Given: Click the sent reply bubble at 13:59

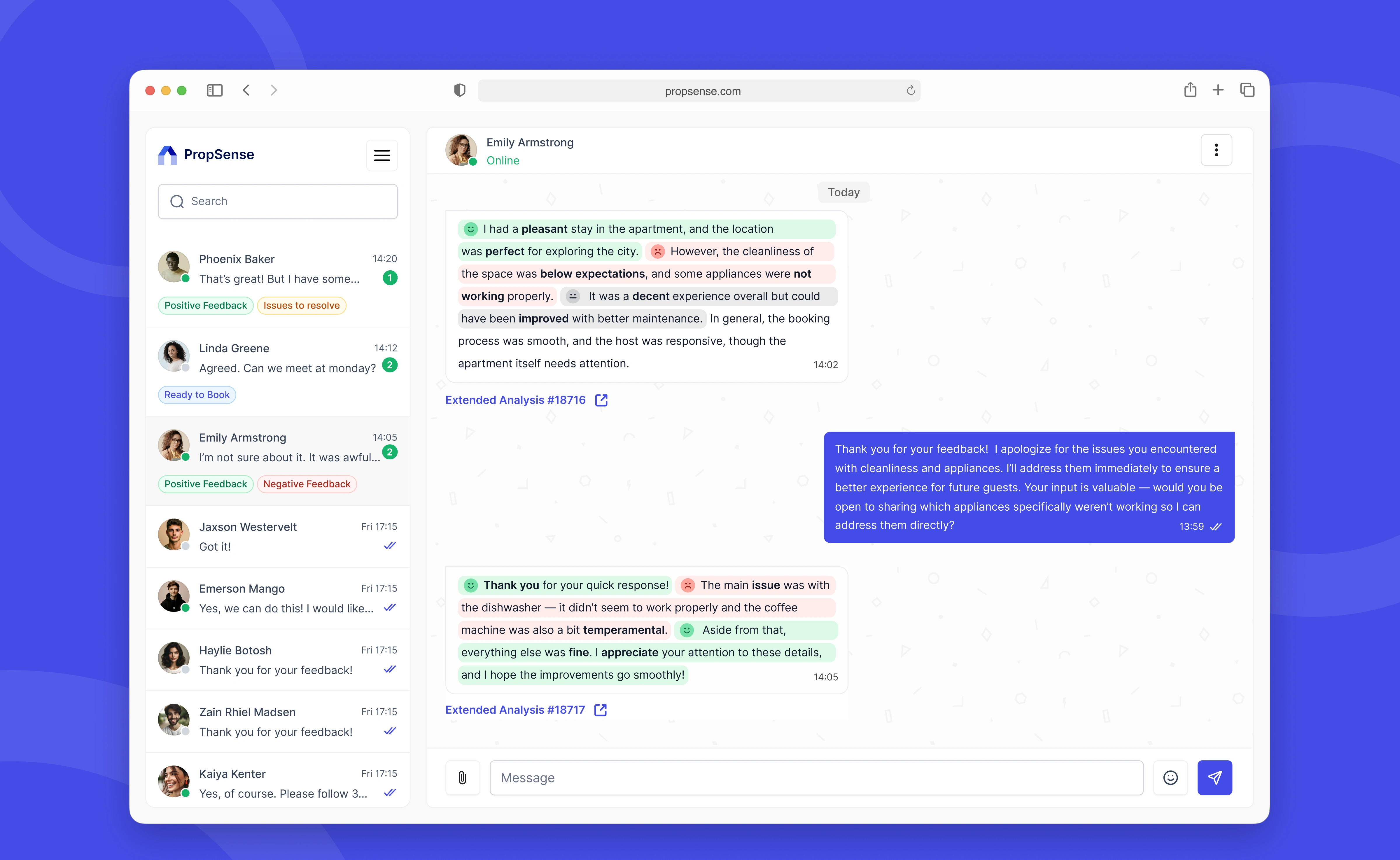Looking at the screenshot, I should coord(1028,487).
